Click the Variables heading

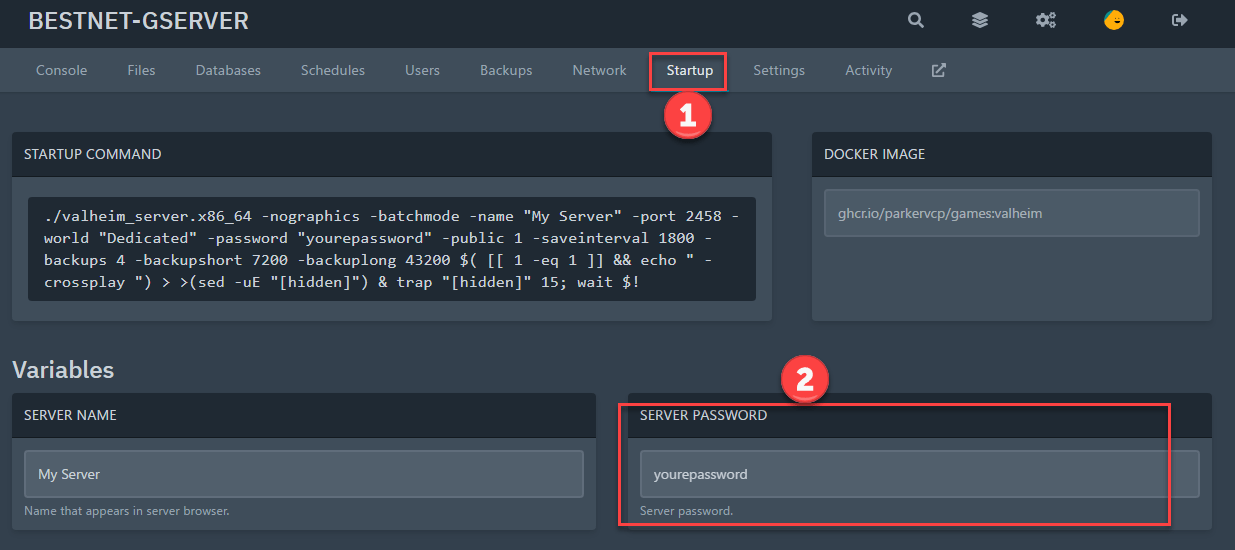pyautogui.click(x=63, y=369)
